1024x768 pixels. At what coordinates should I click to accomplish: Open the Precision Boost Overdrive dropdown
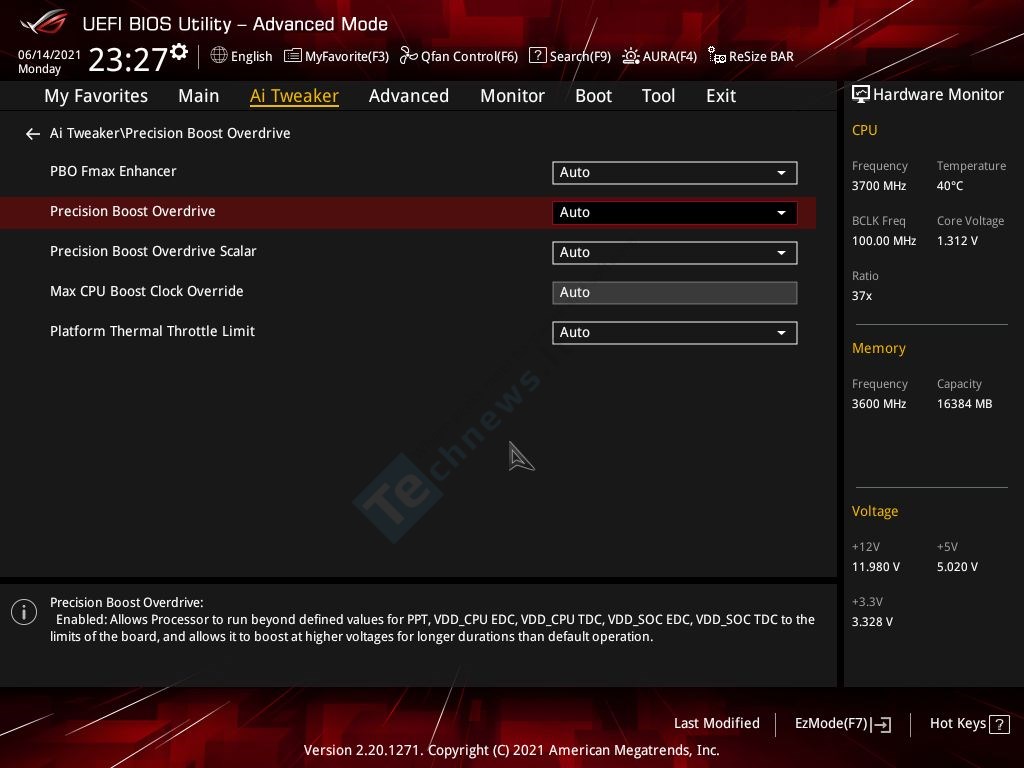point(675,212)
